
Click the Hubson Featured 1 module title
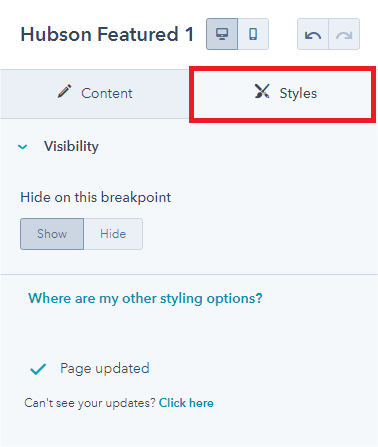(x=107, y=34)
